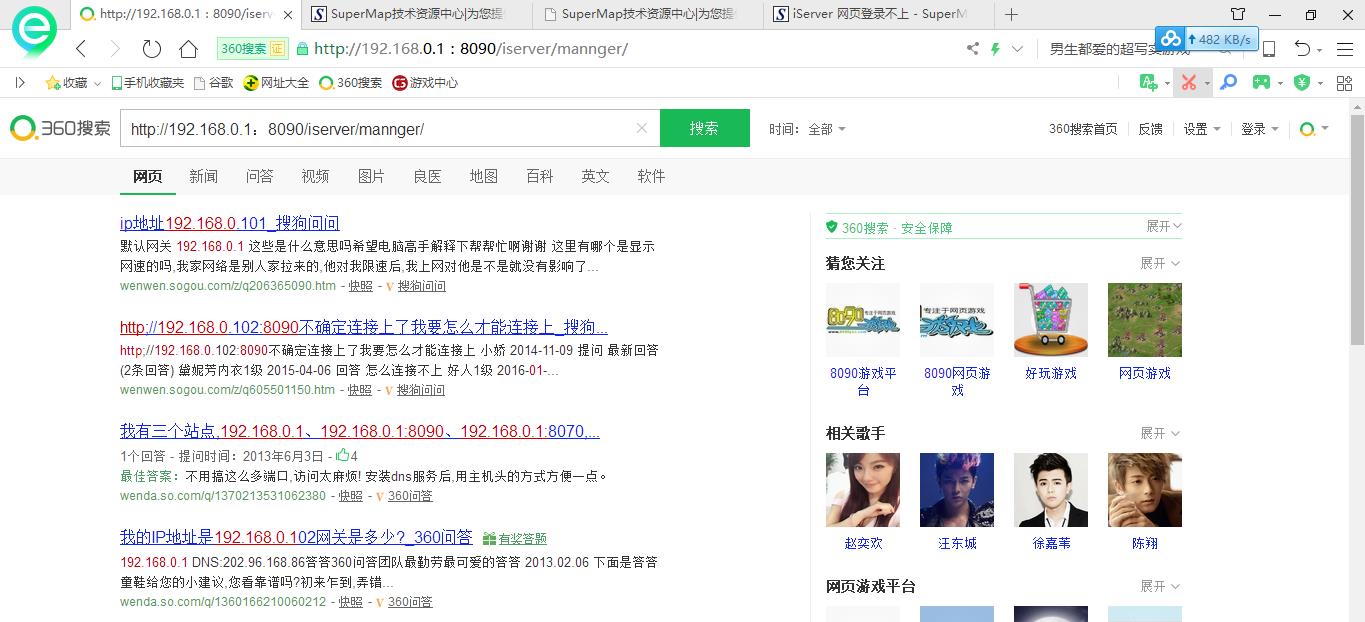This screenshot has height=622, width=1365.
Task: Open the share page icon
Action: [972, 49]
